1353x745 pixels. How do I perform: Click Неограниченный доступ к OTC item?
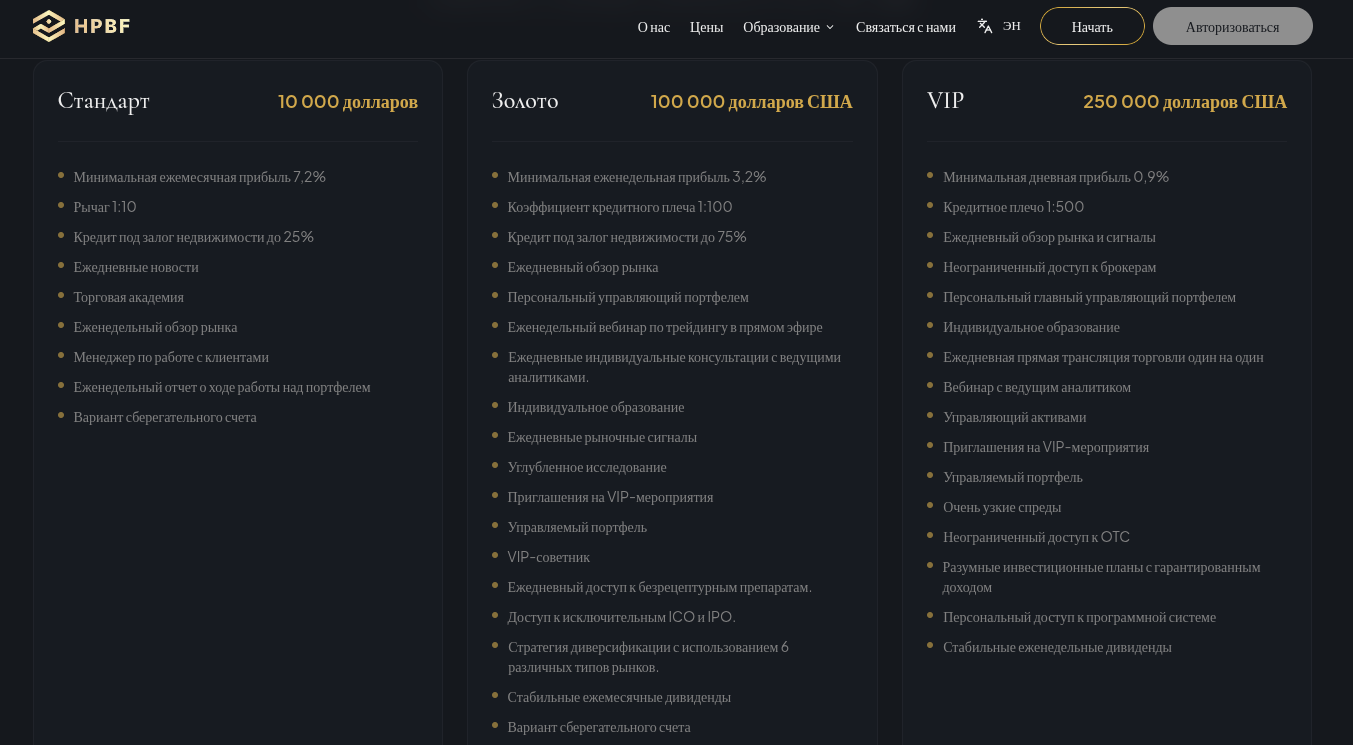click(1035, 537)
